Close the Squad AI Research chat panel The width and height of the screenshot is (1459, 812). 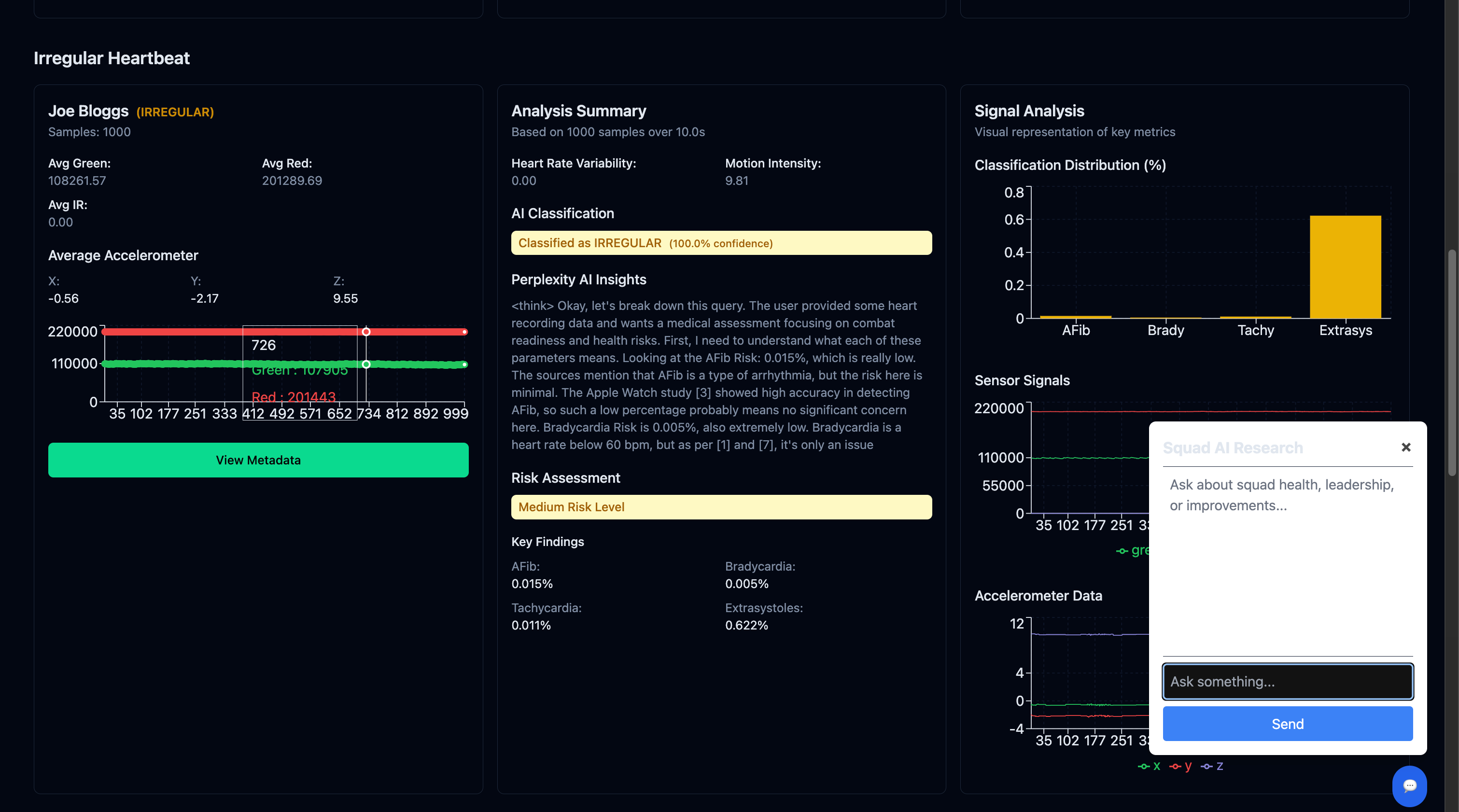[1406, 448]
